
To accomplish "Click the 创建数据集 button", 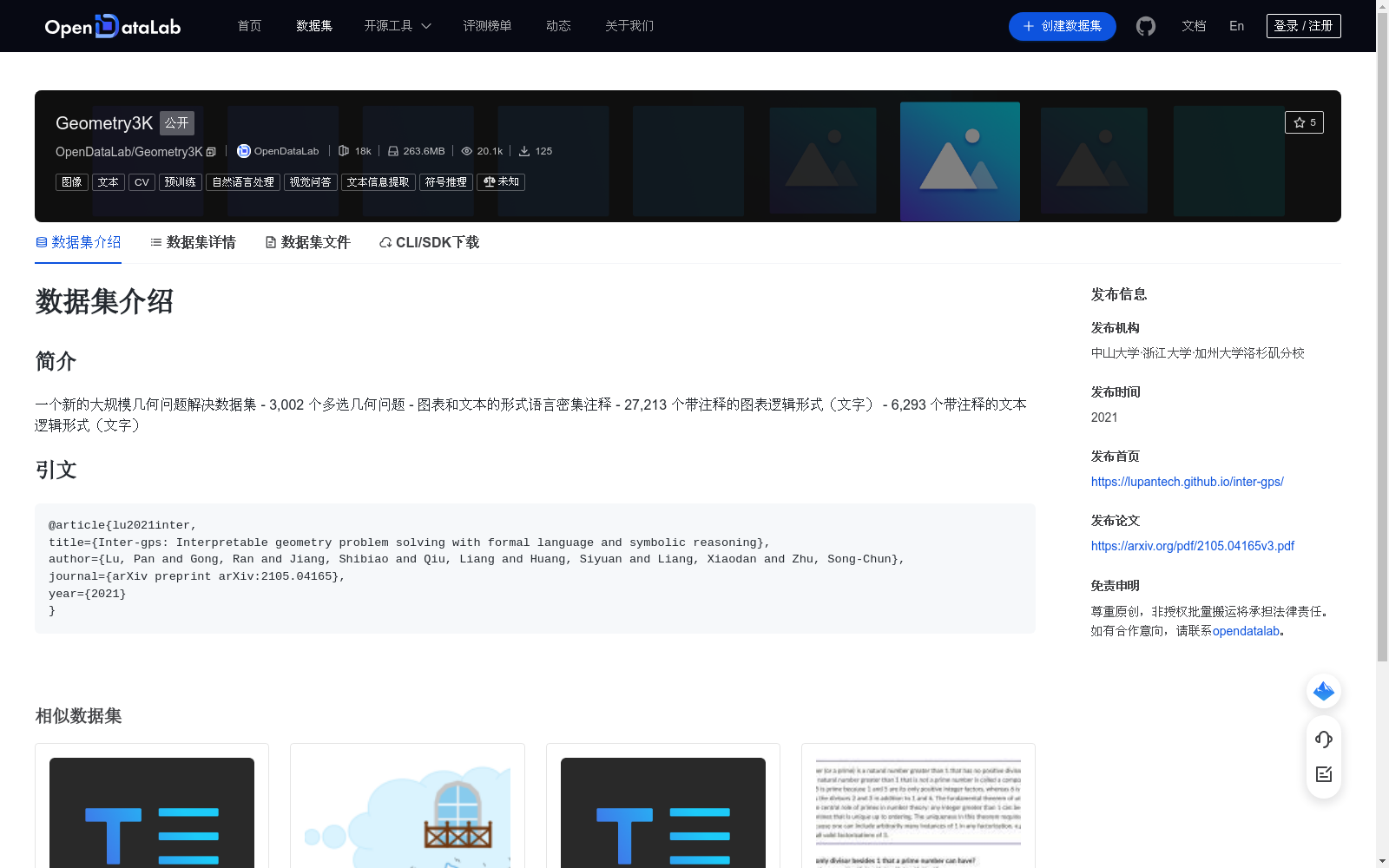I will click(x=1062, y=26).
